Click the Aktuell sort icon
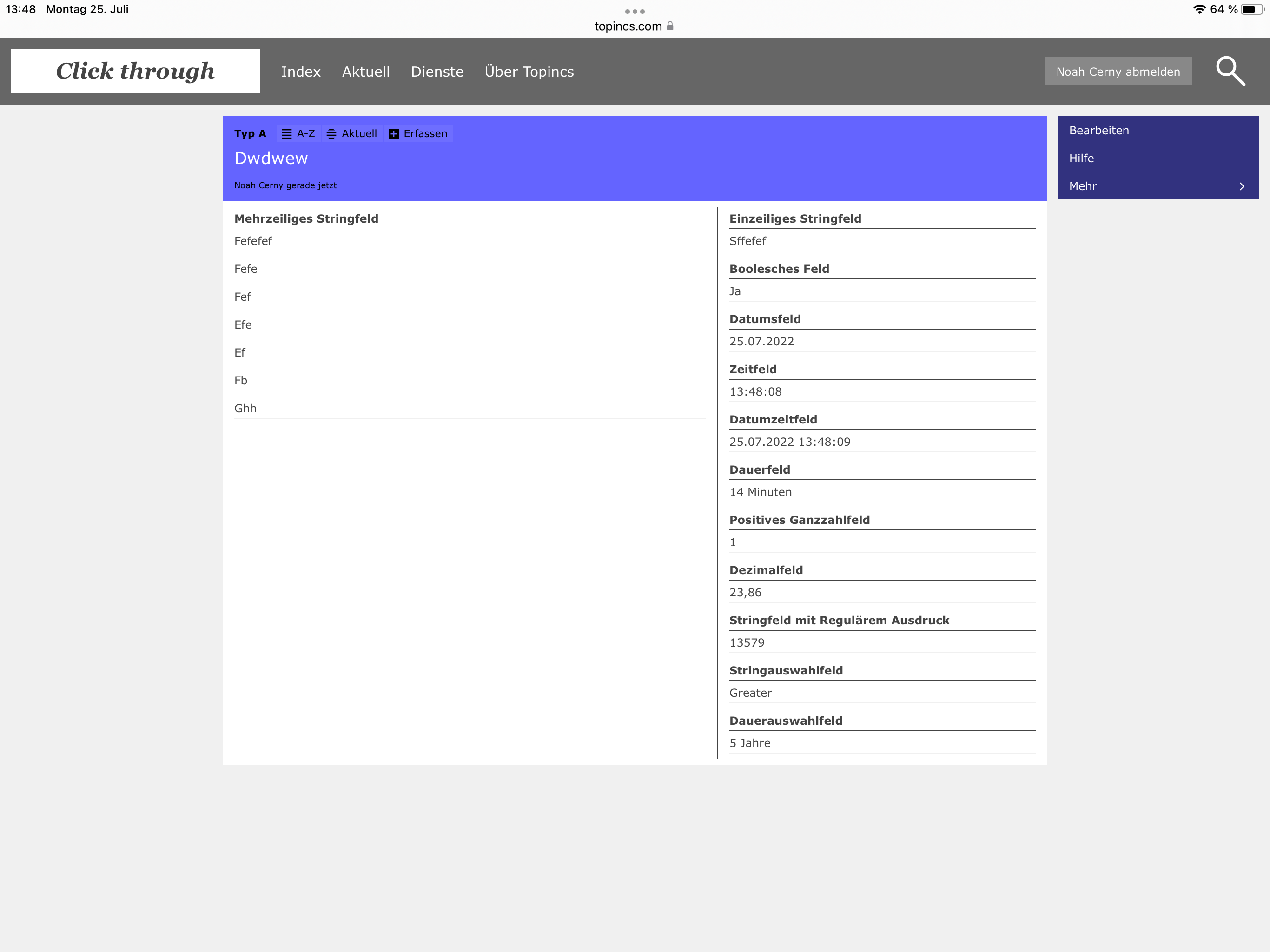 (331, 134)
